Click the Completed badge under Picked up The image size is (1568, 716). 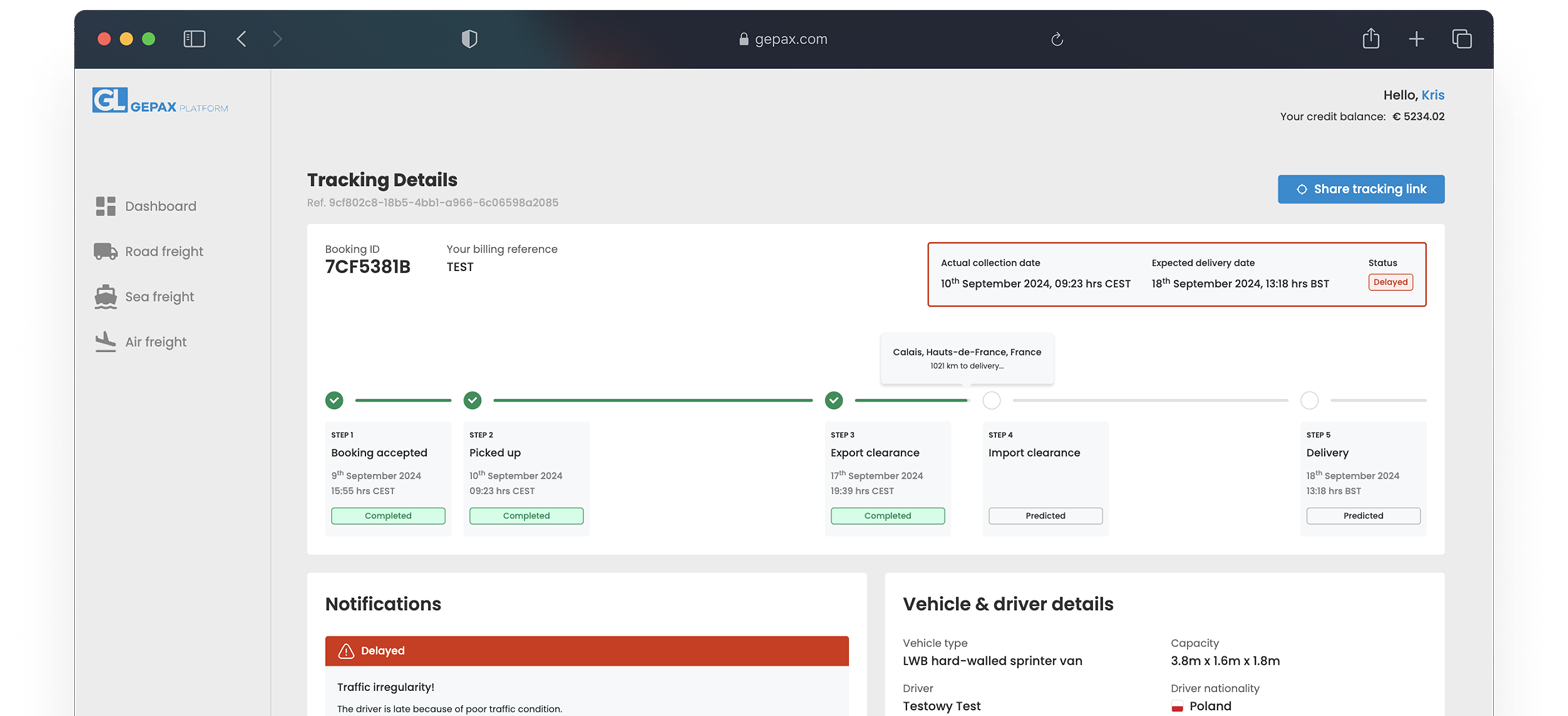pos(526,516)
